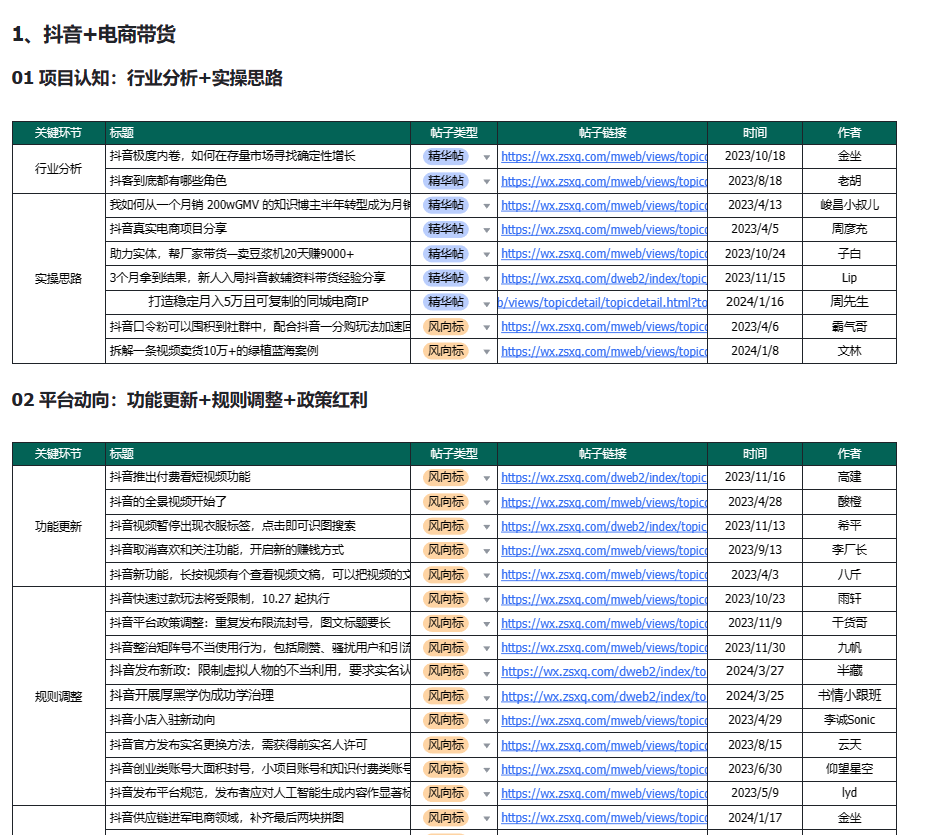Follow link in 周先生 author row
The width and height of the screenshot is (952, 835).
(602, 302)
